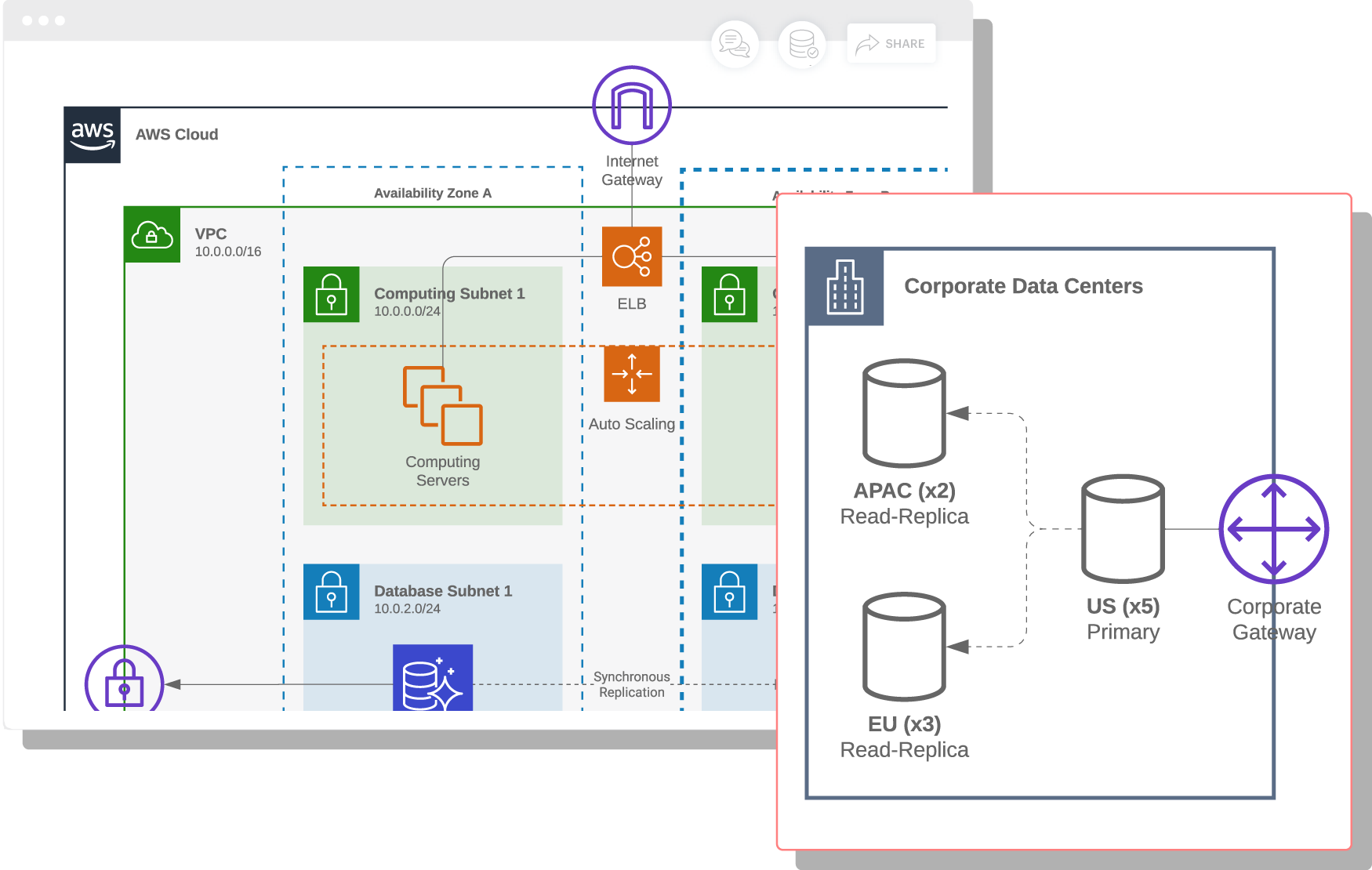Click the SHARE button

[x=891, y=43]
